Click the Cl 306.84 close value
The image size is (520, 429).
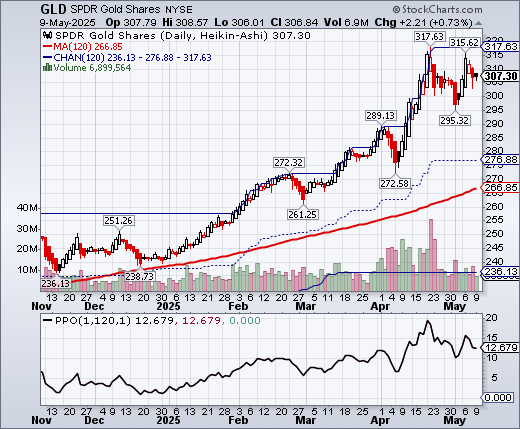pyautogui.click(x=294, y=22)
